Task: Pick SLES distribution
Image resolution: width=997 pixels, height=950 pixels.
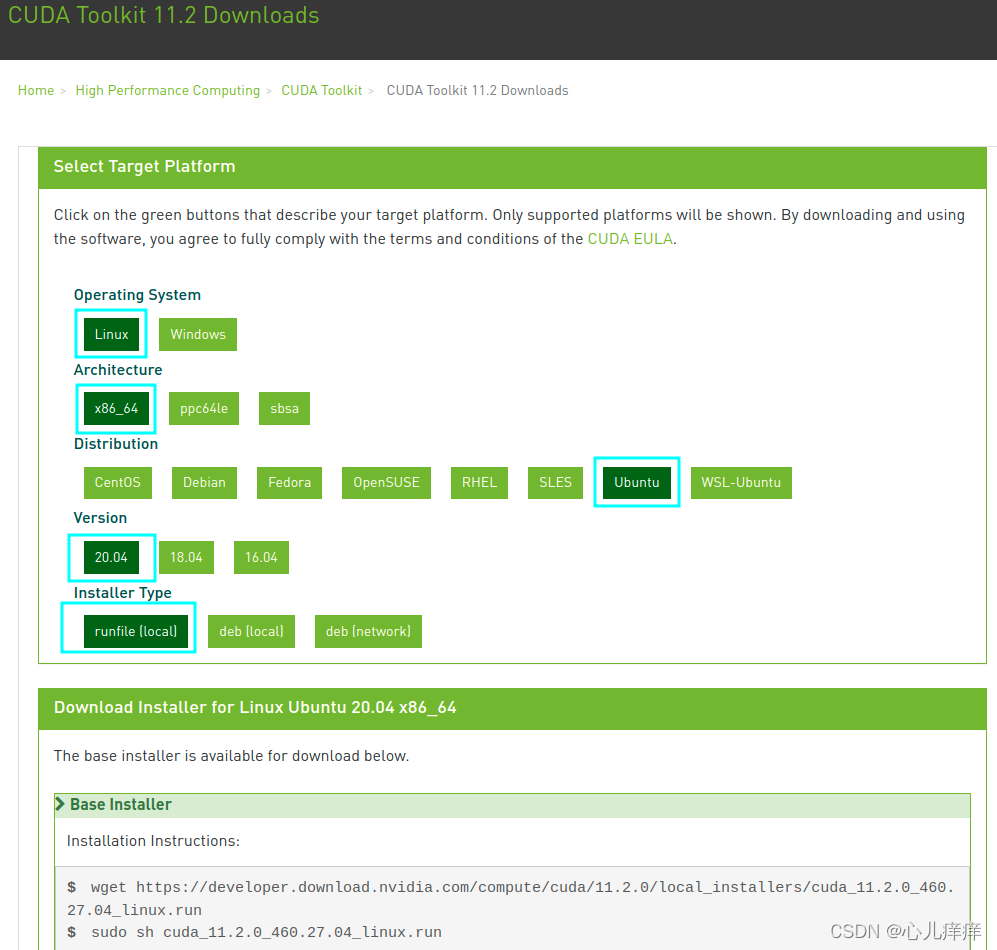Action: point(555,483)
